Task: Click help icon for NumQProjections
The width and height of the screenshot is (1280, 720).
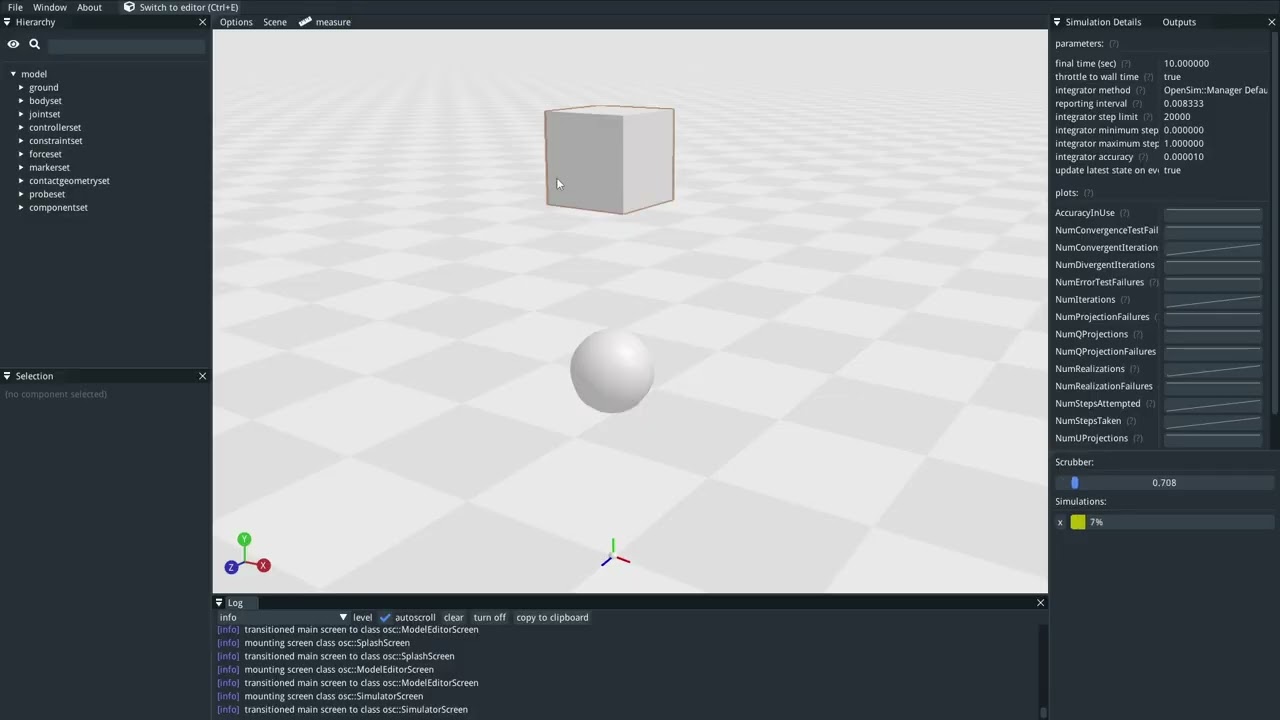Action: pos(1138,335)
